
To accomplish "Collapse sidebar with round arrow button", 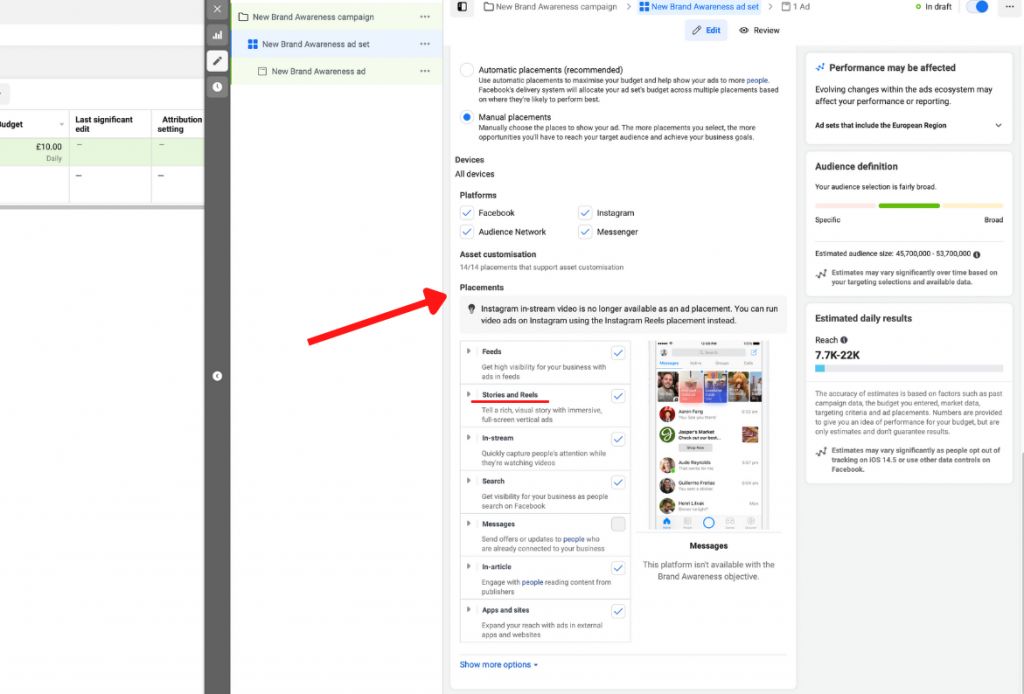I will 217,376.
